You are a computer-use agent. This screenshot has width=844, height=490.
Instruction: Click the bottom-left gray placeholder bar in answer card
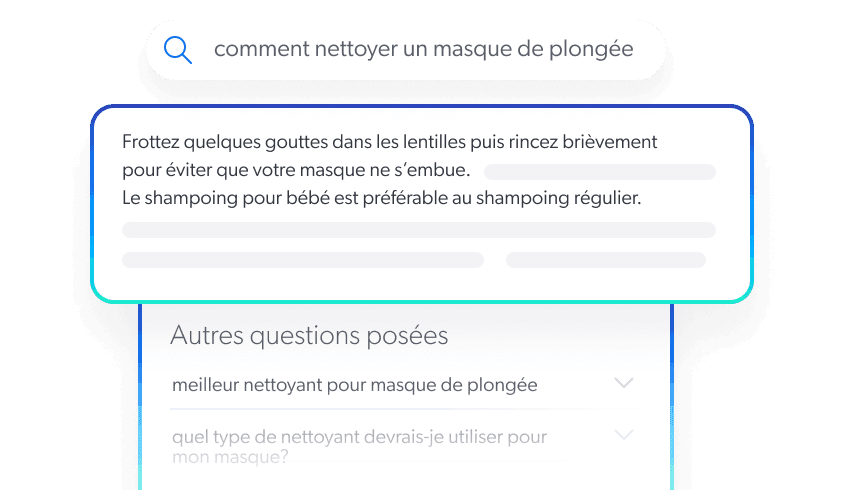coord(302,260)
